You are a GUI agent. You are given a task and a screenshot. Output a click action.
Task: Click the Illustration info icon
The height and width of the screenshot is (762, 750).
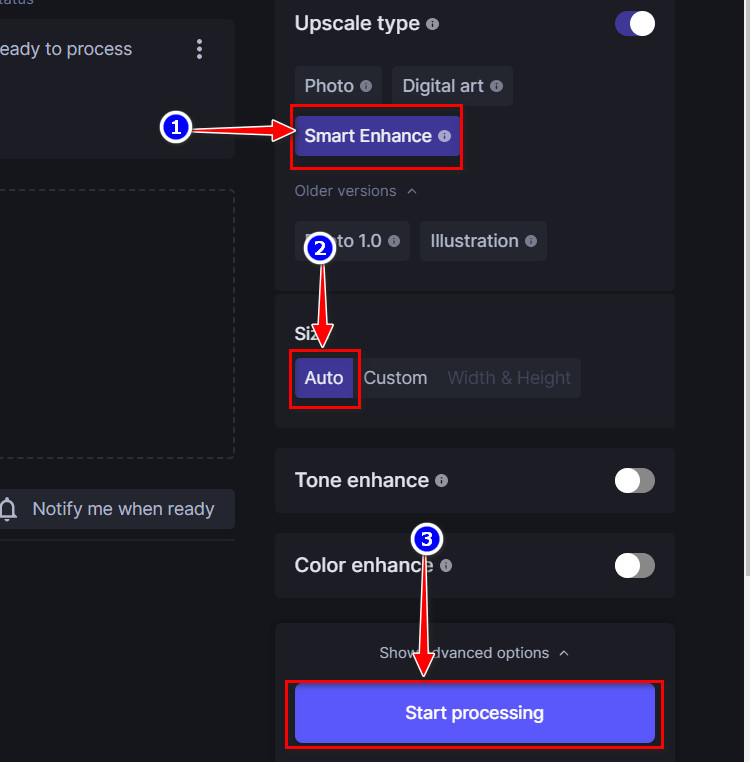[x=531, y=241]
